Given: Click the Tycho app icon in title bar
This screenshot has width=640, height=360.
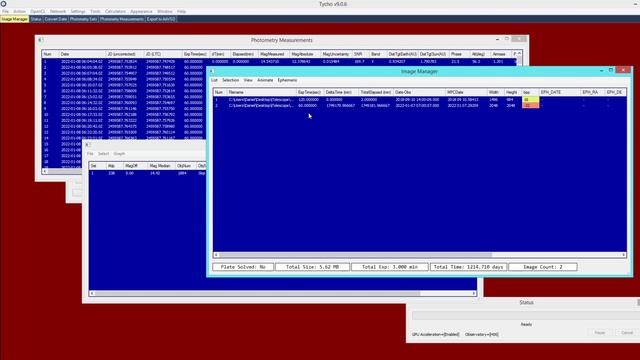Looking at the screenshot, I should 3,4.
